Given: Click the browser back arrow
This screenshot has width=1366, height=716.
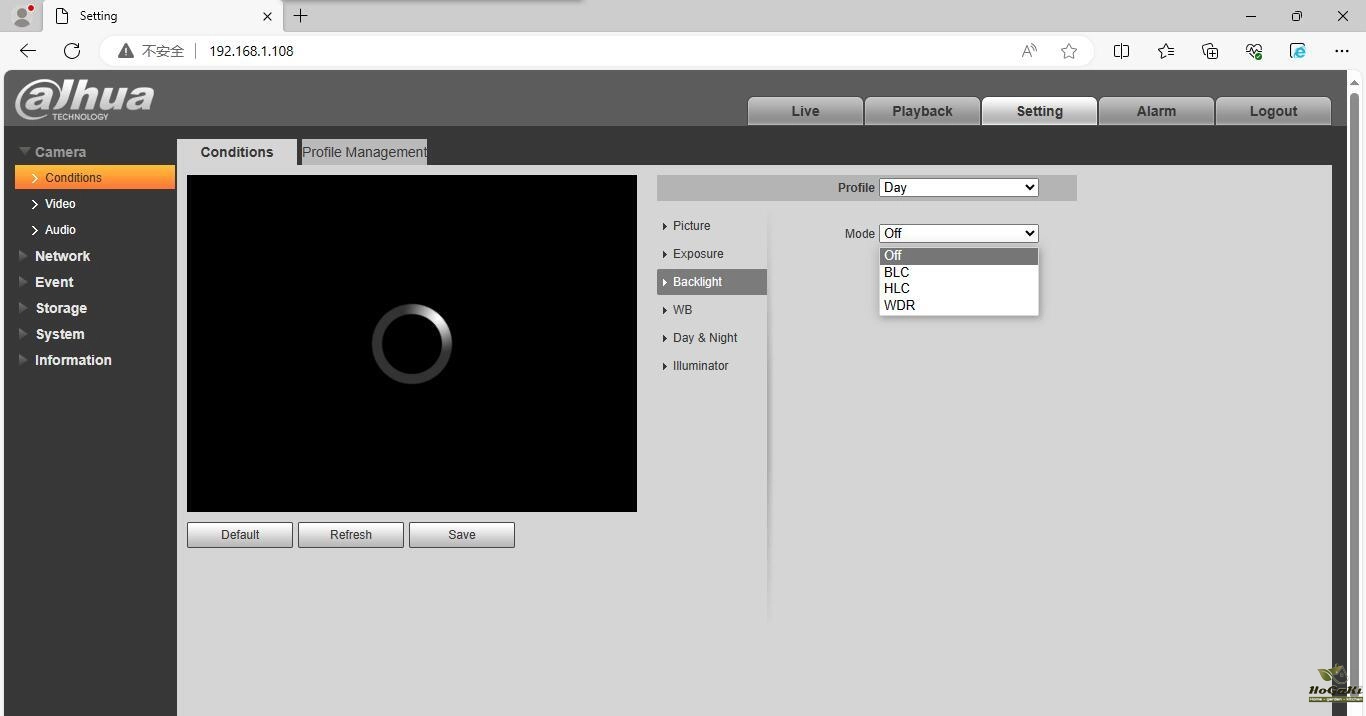Looking at the screenshot, I should pyautogui.click(x=28, y=51).
